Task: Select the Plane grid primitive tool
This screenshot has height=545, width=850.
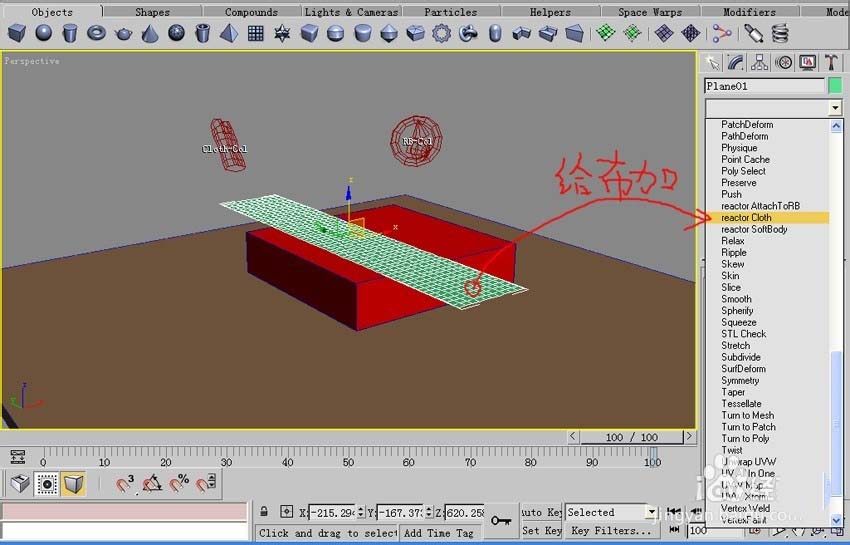Action: click(x=255, y=34)
